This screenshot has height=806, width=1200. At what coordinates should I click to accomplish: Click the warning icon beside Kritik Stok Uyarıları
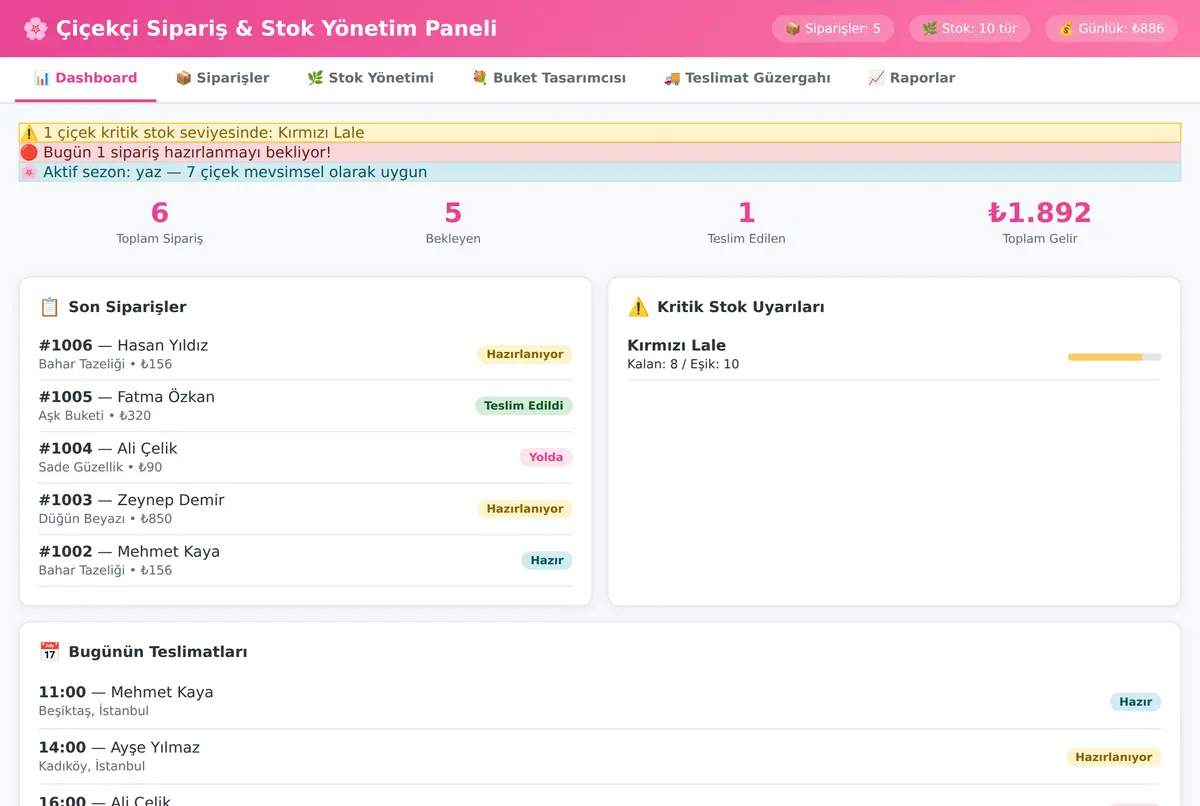[638, 307]
